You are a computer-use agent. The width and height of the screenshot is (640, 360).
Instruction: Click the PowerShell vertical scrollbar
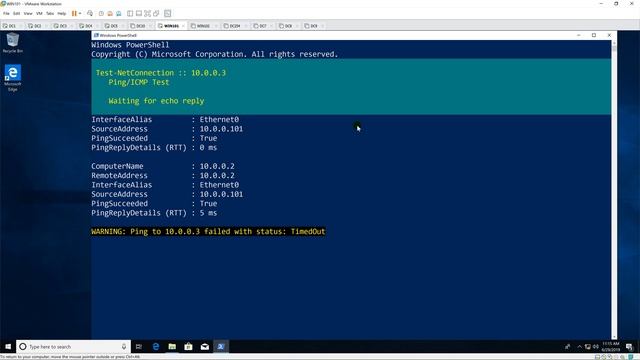[x=614, y=190]
